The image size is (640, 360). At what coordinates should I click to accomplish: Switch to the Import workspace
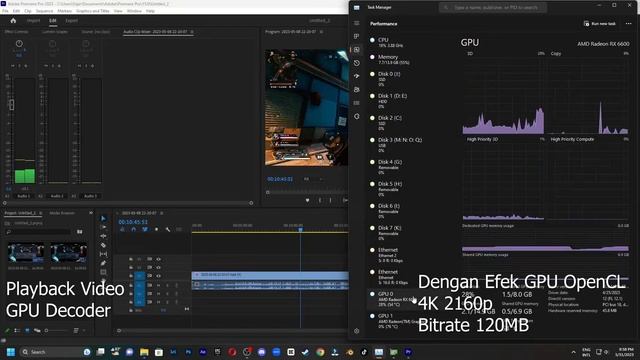[33, 20]
